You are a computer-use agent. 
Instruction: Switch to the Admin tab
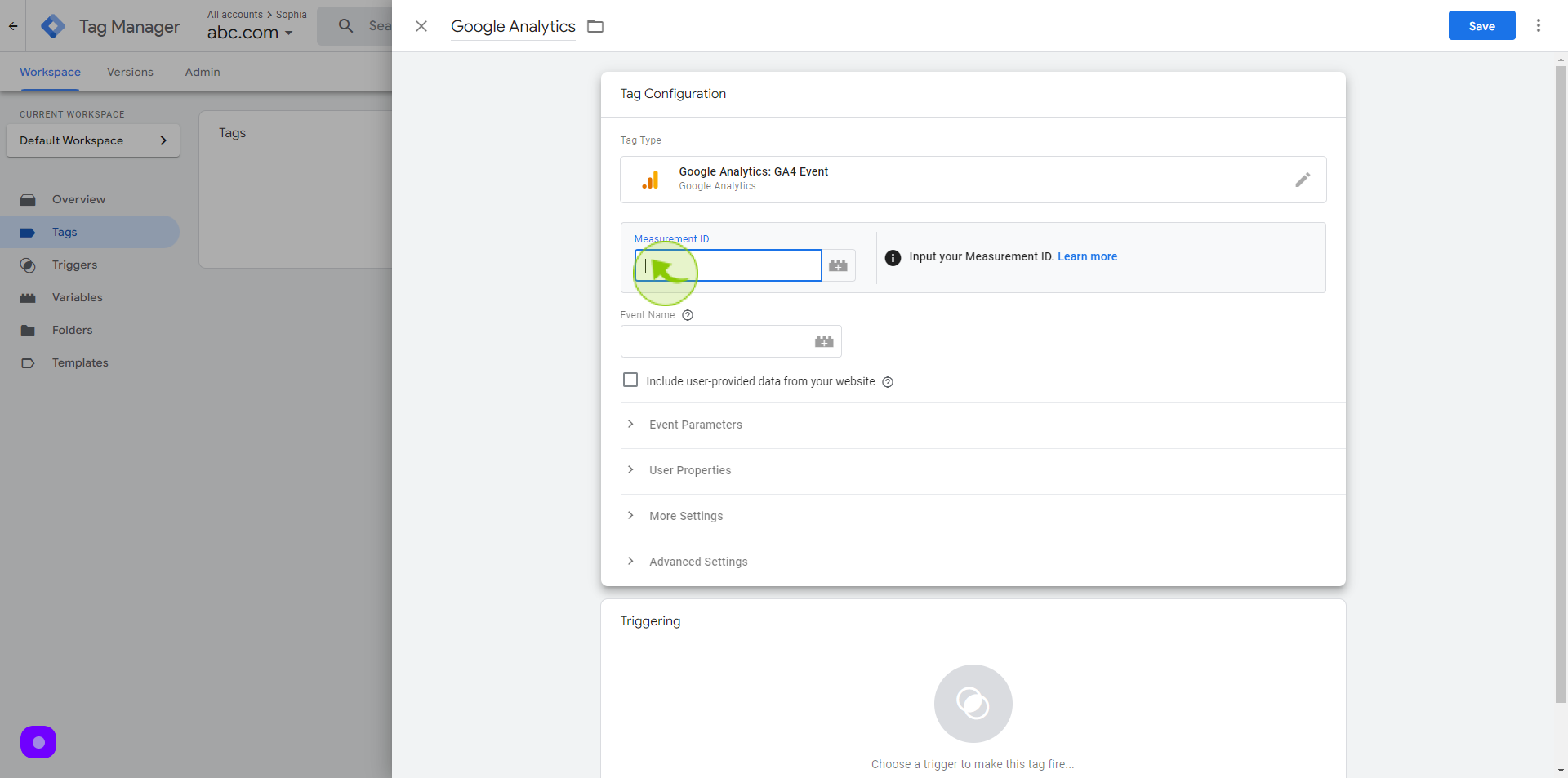(x=203, y=72)
